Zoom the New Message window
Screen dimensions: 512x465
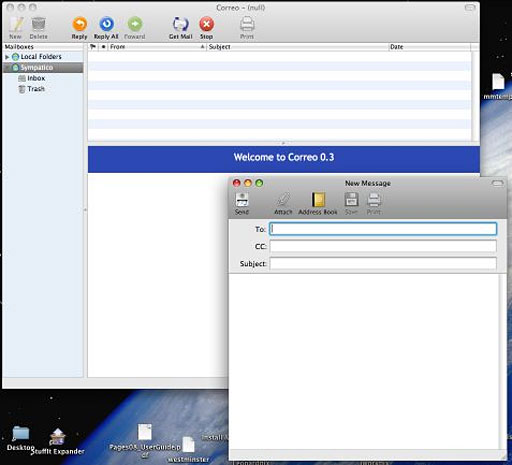[x=259, y=183]
